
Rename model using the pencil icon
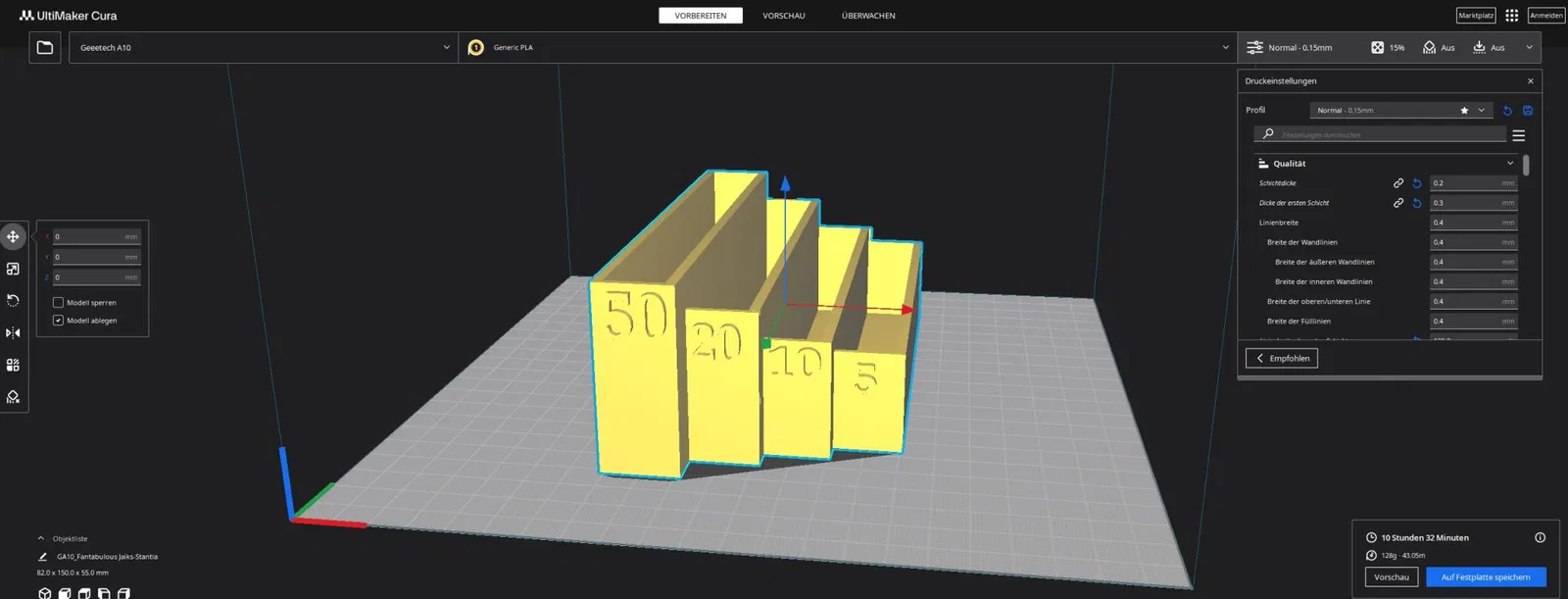coord(42,557)
